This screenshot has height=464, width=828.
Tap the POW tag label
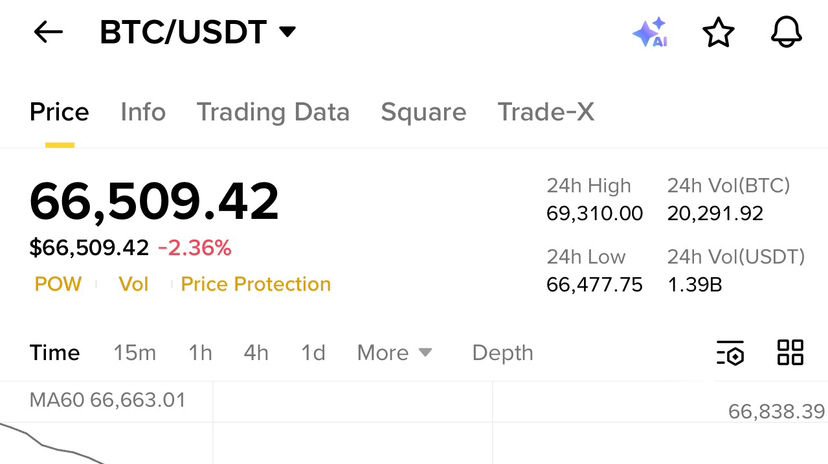(x=58, y=284)
